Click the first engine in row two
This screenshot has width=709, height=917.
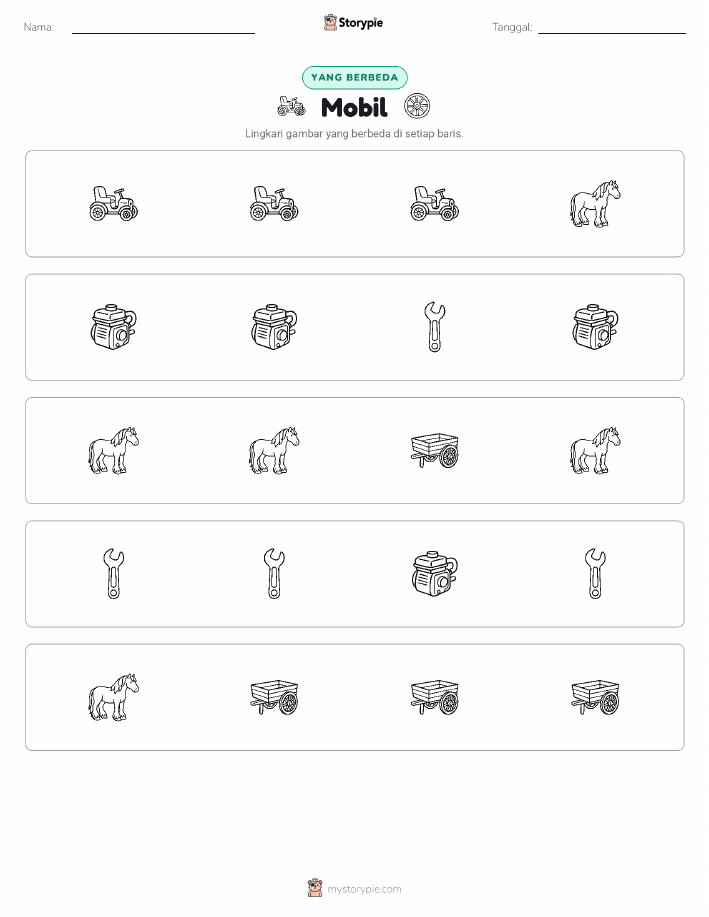coord(113,327)
